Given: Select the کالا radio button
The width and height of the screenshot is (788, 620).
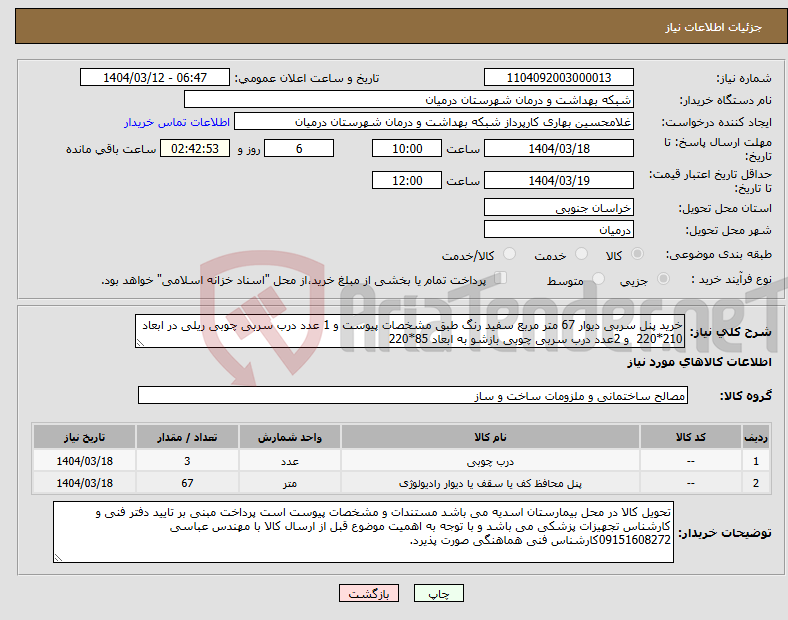Looking at the screenshot, I should (x=637, y=254).
